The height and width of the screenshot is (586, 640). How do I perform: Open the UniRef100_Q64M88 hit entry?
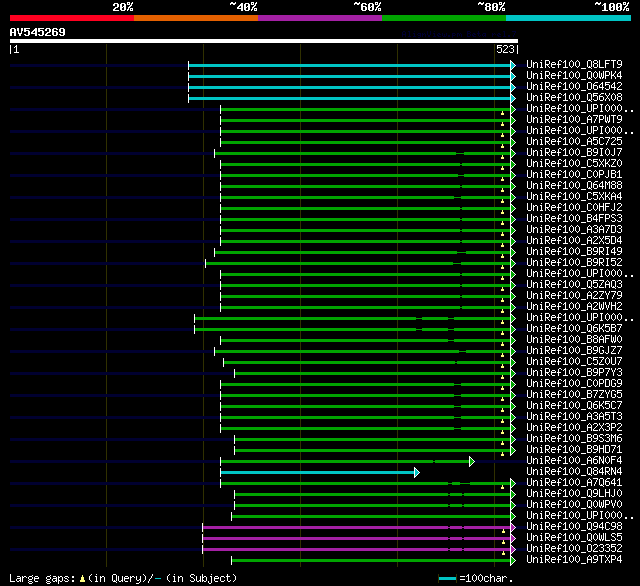pyautogui.click(x=573, y=185)
